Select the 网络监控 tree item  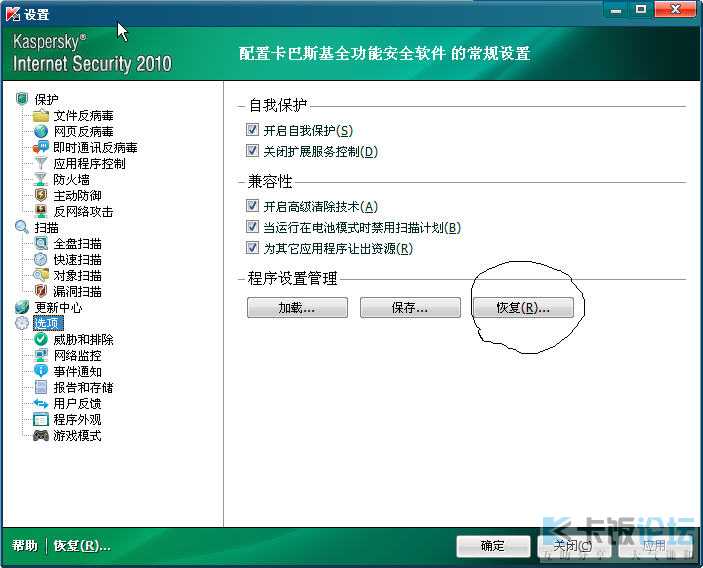pos(78,356)
